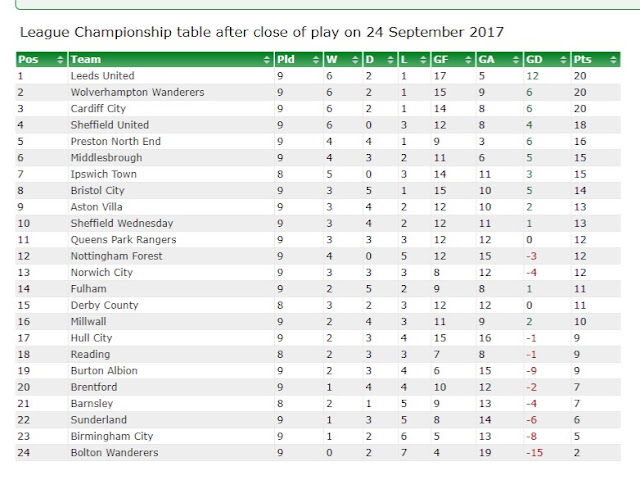Image resolution: width=640 pixels, height=480 pixels.
Task: Sort table by Pts arrows
Action: [x=613, y=60]
